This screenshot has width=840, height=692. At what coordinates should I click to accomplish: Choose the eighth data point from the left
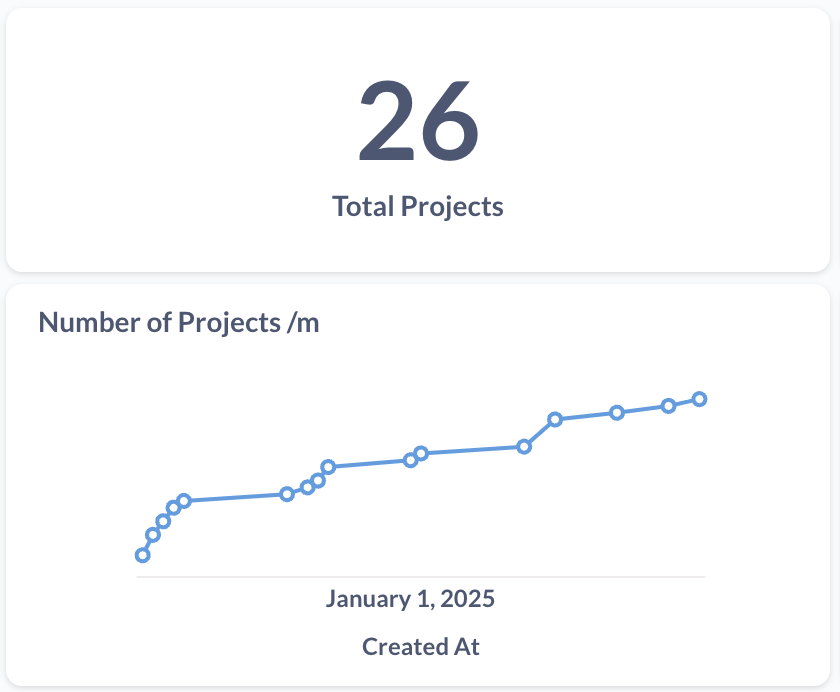[318, 481]
